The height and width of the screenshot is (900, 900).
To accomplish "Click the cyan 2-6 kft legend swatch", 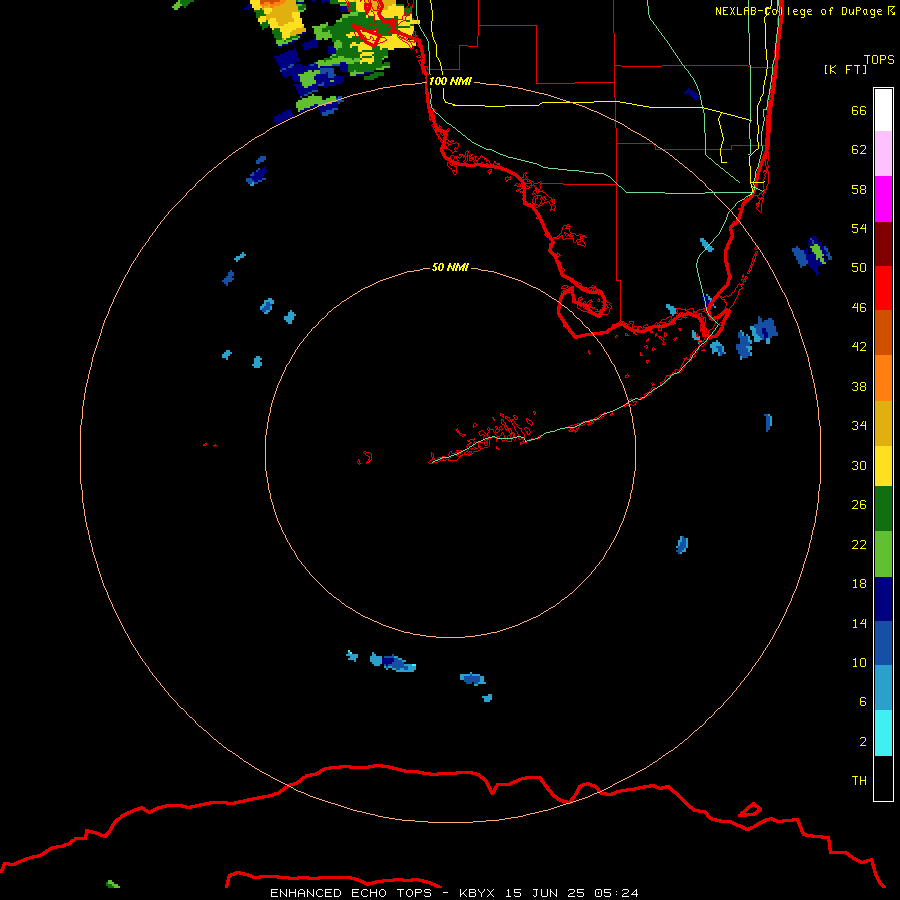I will point(883,733).
